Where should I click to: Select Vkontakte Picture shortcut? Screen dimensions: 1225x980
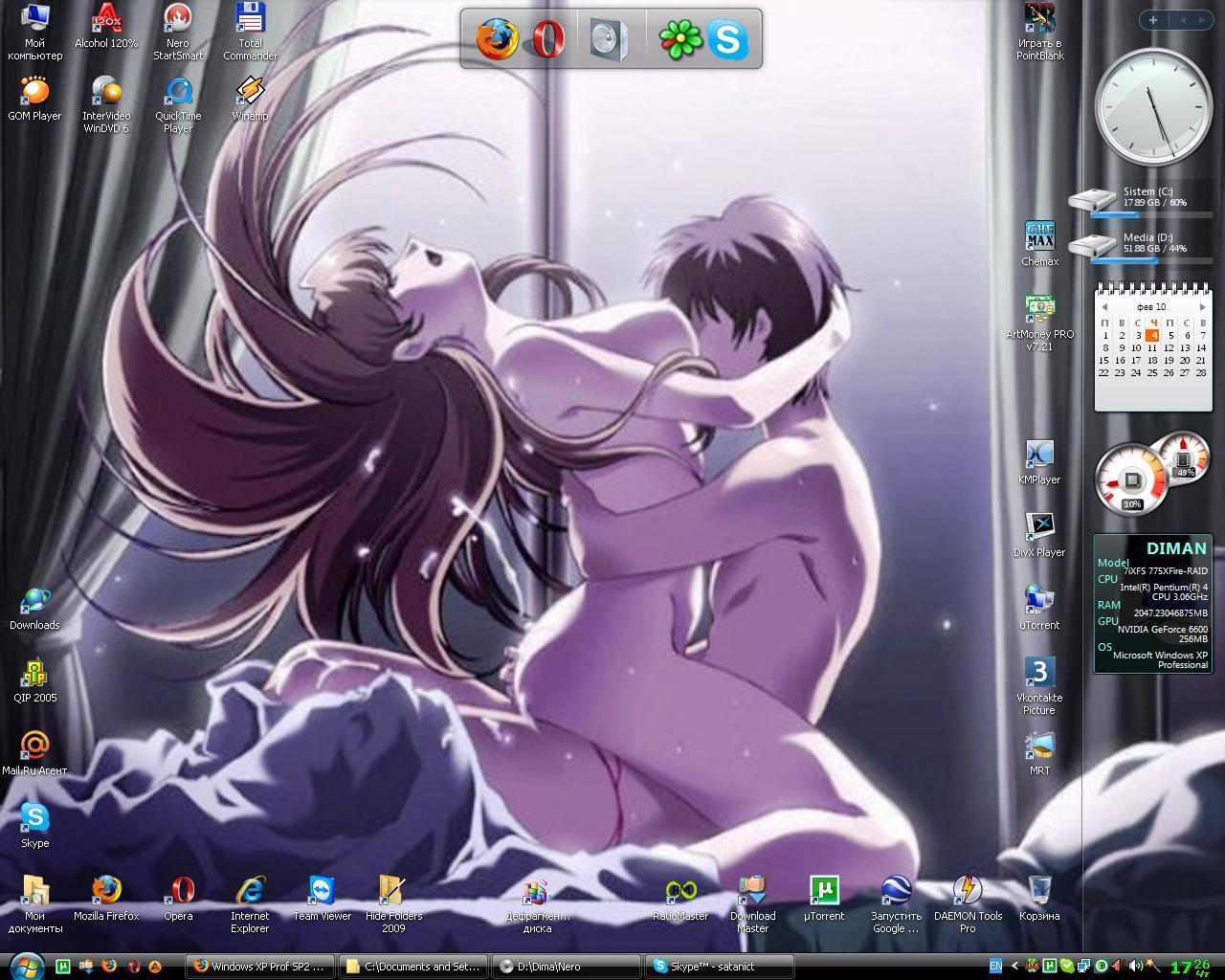pos(1039,686)
